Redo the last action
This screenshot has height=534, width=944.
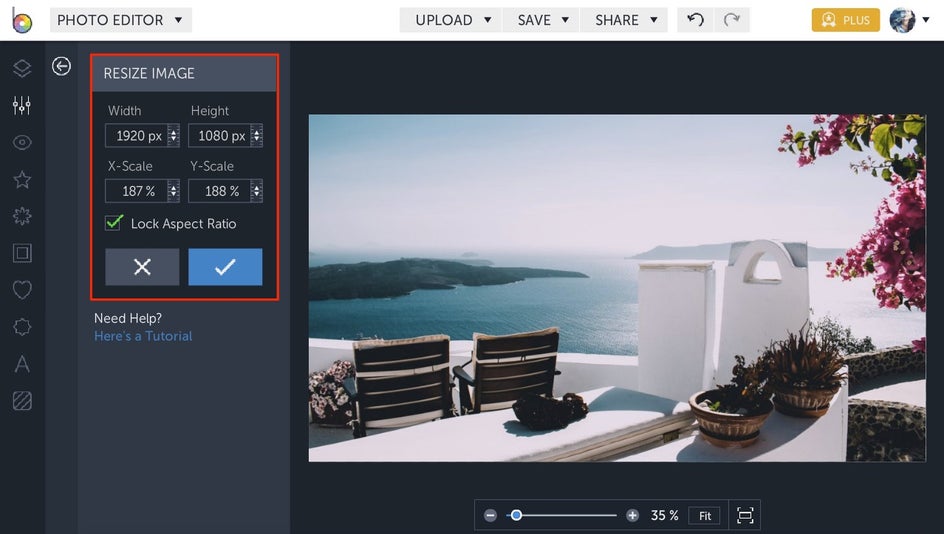731,20
